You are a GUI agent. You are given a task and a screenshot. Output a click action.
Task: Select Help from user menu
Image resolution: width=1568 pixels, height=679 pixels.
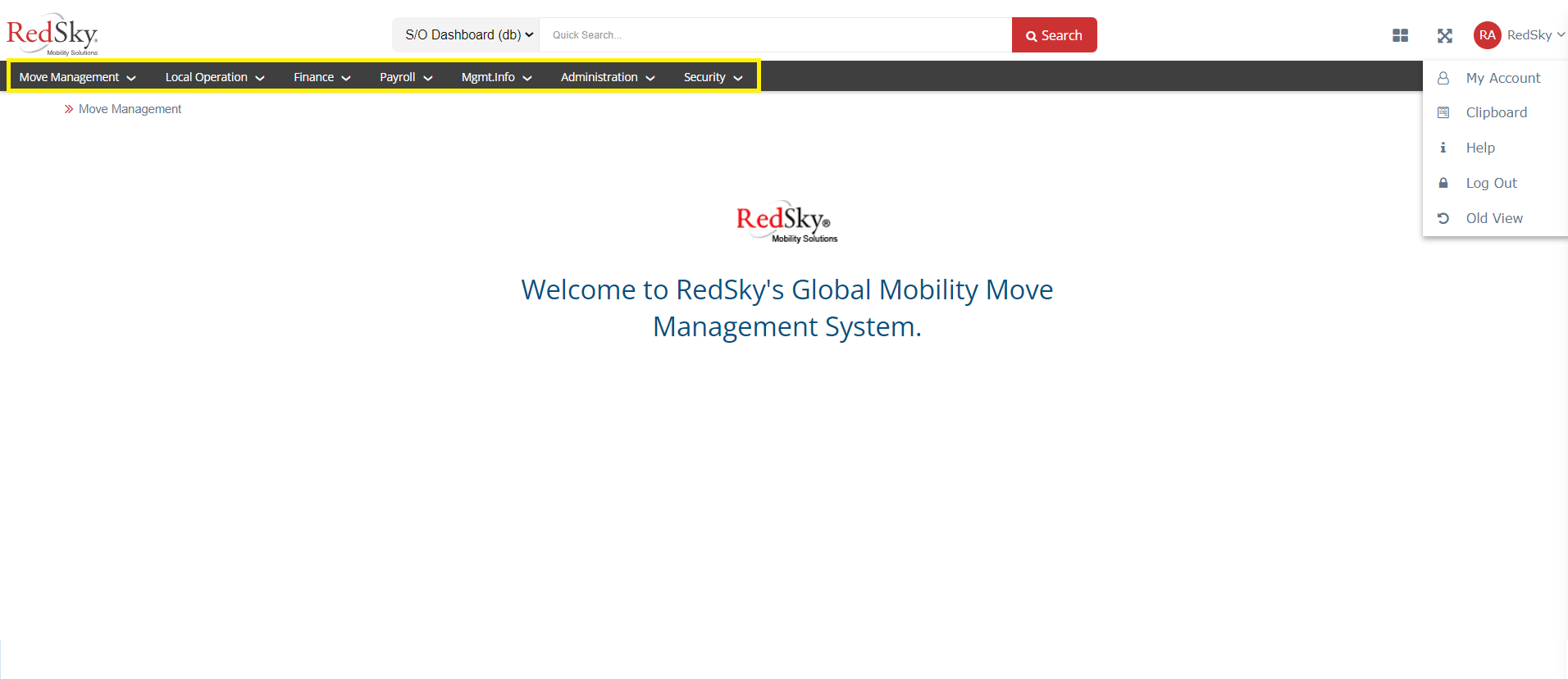tap(1480, 148)
